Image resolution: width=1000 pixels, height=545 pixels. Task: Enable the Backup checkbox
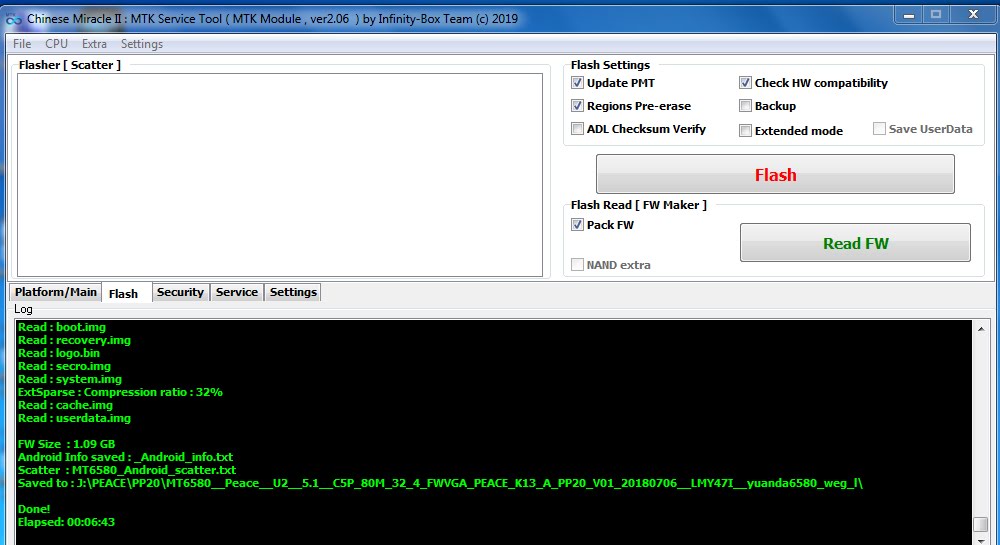click(x=746, y=106)
